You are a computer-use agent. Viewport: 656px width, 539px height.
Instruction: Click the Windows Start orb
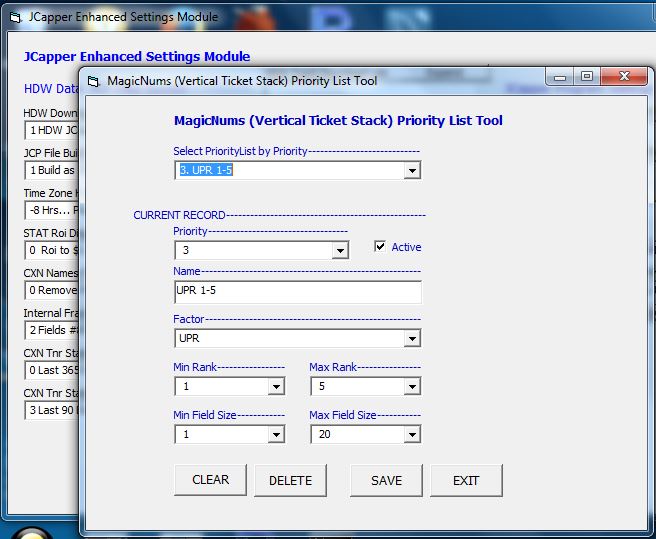31,534
